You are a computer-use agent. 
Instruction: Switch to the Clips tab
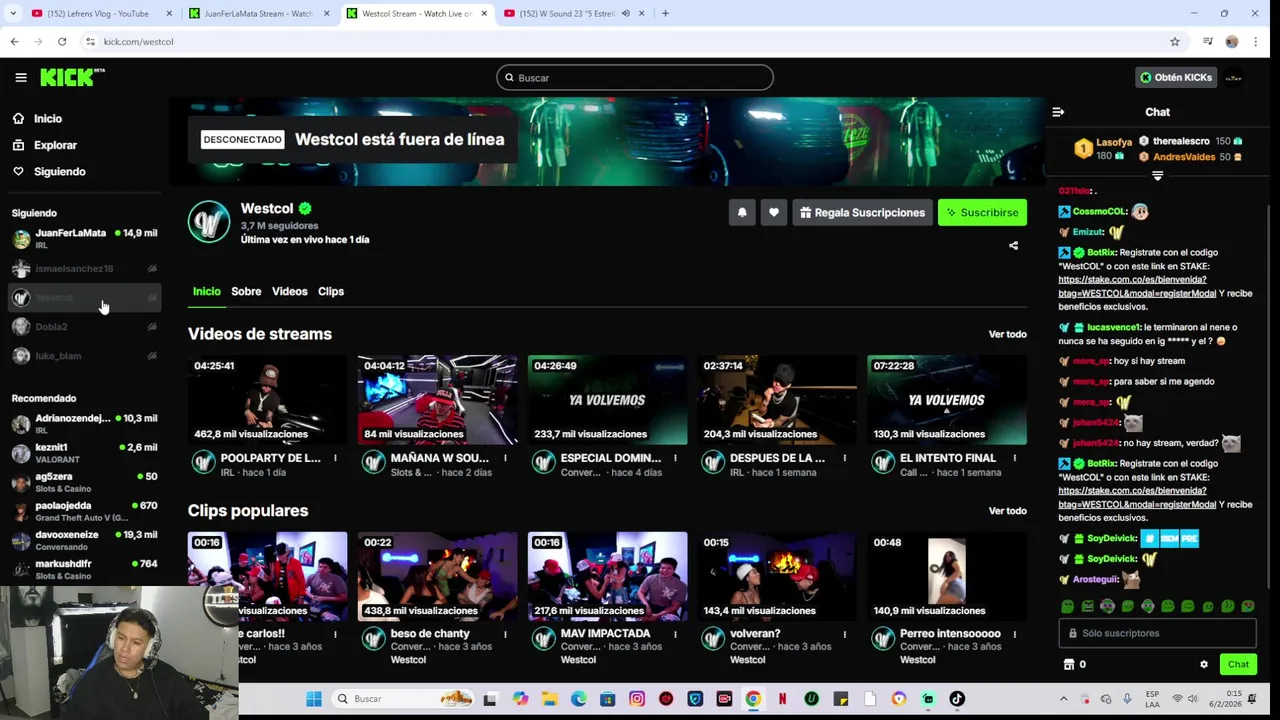[331, 292]
